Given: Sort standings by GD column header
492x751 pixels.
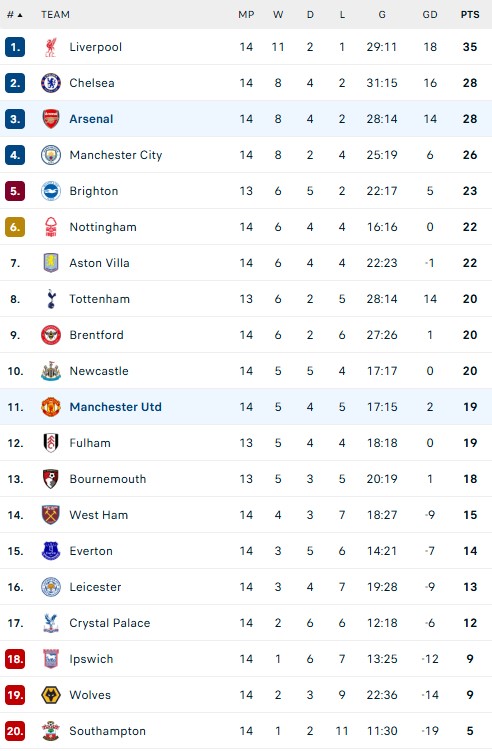Looking at the screenshot, I should click(430, 15).
